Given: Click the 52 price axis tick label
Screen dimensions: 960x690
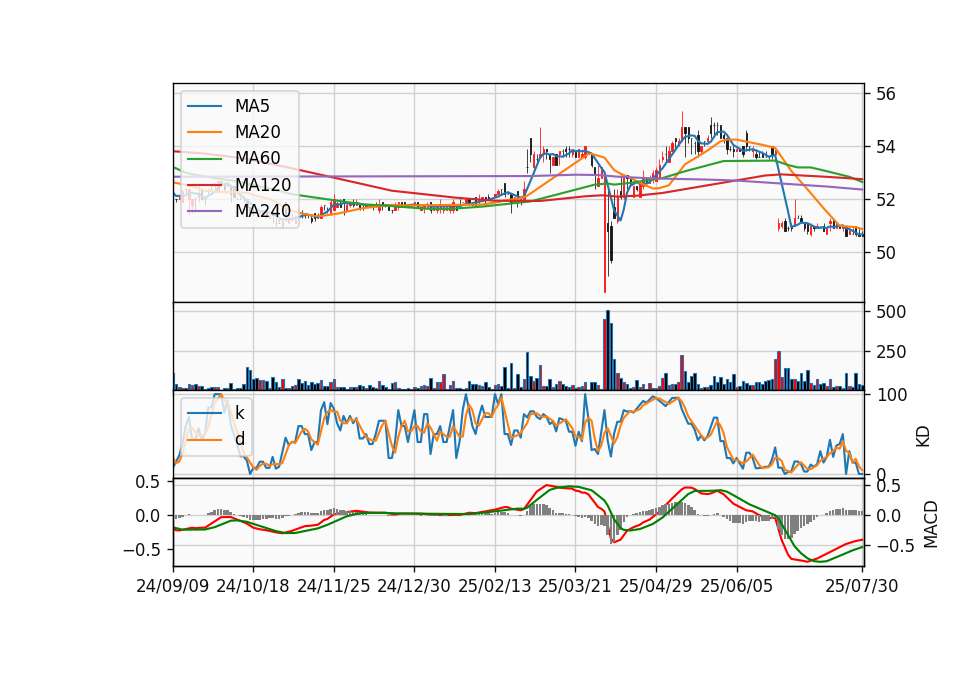Looking at the screenshot, I should click(885, 200).
